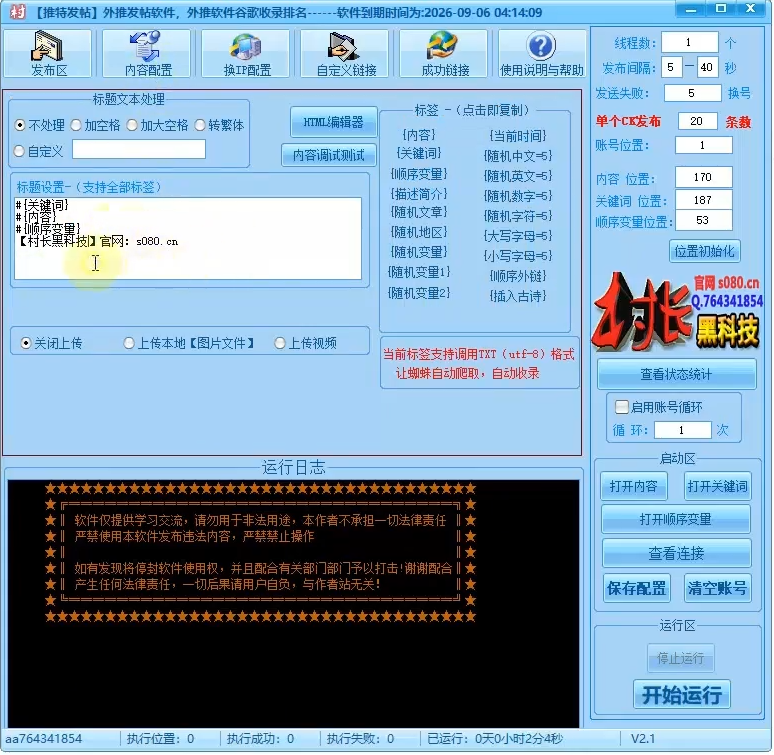
Task: Copy the {随机变量1} tag
Action: [419, 272]
